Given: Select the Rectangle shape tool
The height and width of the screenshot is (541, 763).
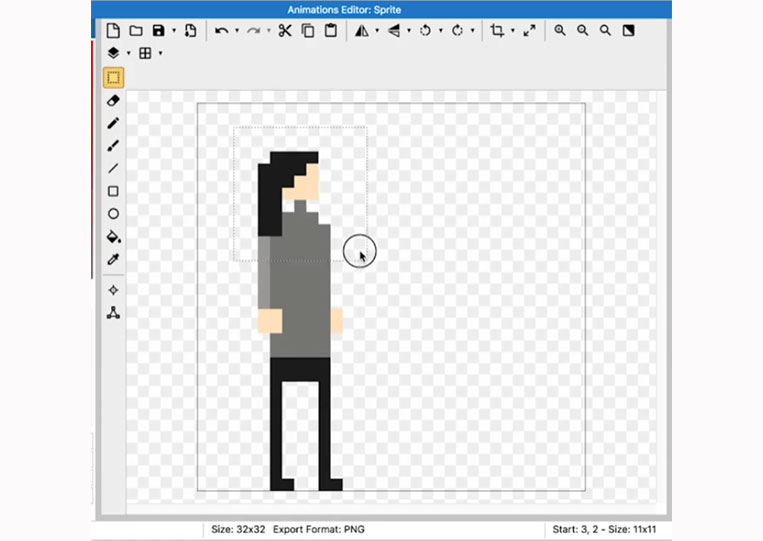Looking at the screenshot, I should (113, 191).
